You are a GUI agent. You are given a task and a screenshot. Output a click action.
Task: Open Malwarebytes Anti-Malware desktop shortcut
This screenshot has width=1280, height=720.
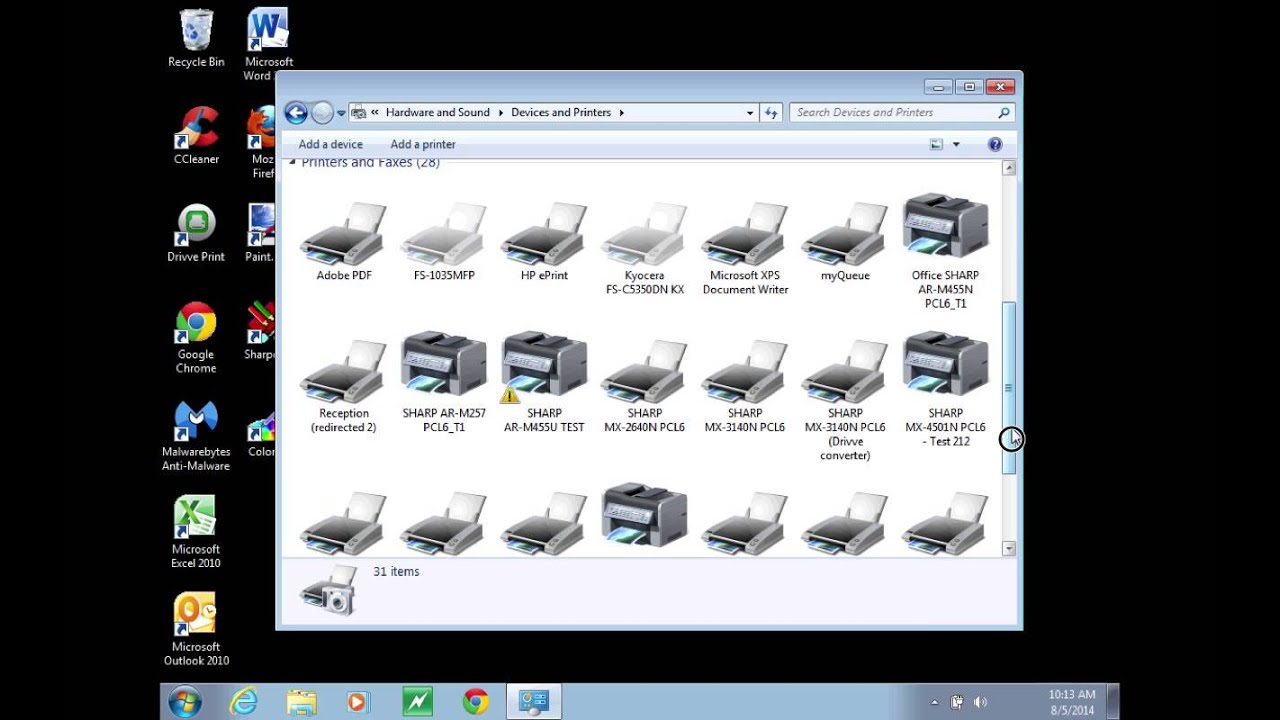(x=196, y=436)
